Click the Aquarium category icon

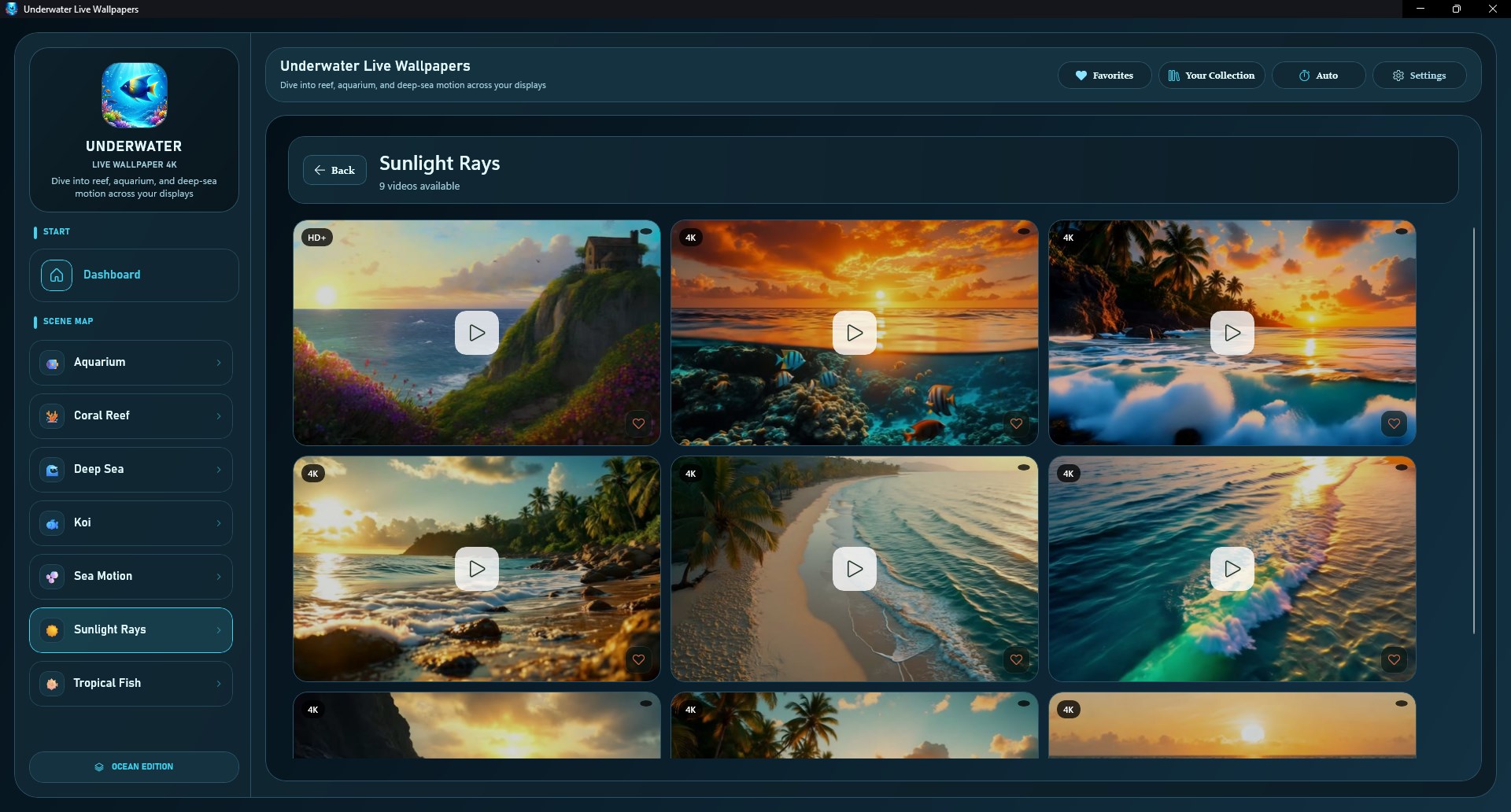coord(52,363)
